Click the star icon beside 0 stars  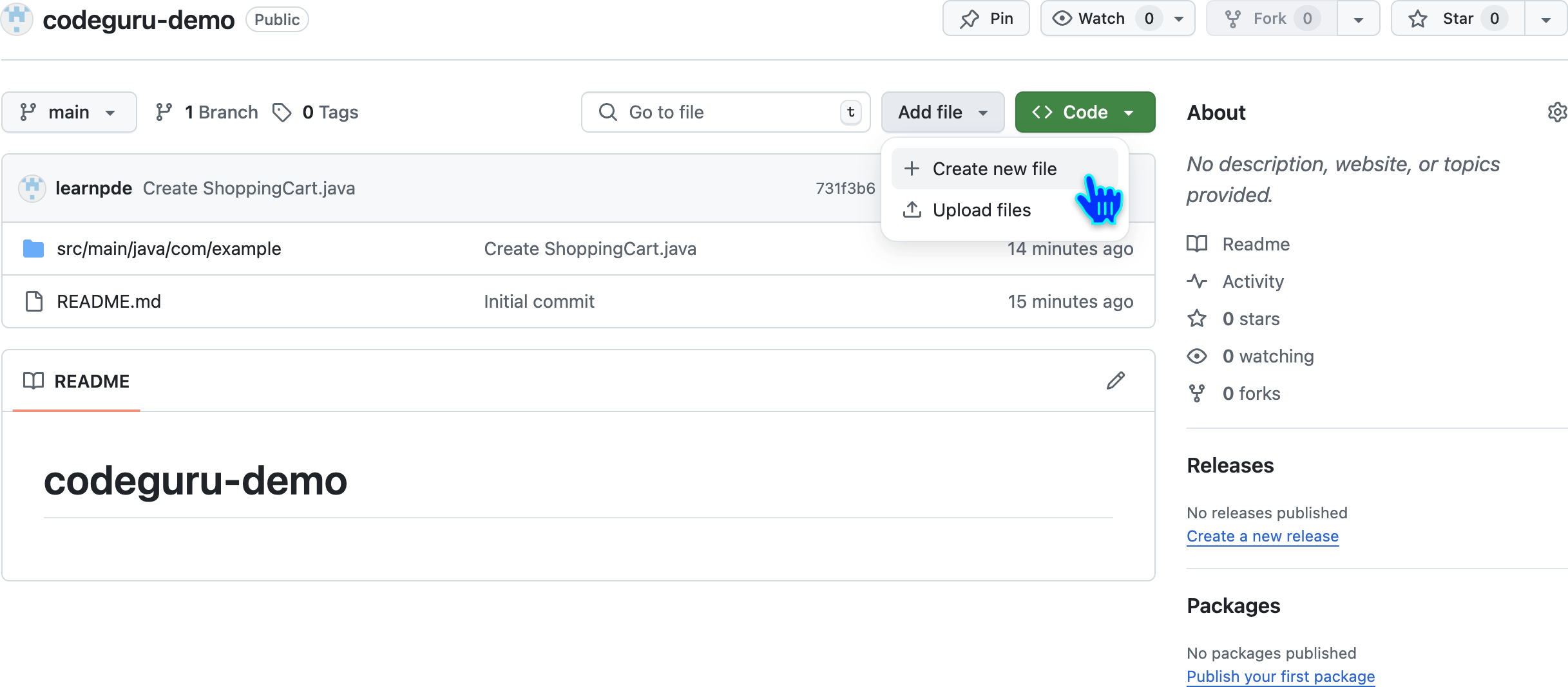pyautogui.click(x=1197, y=319)
